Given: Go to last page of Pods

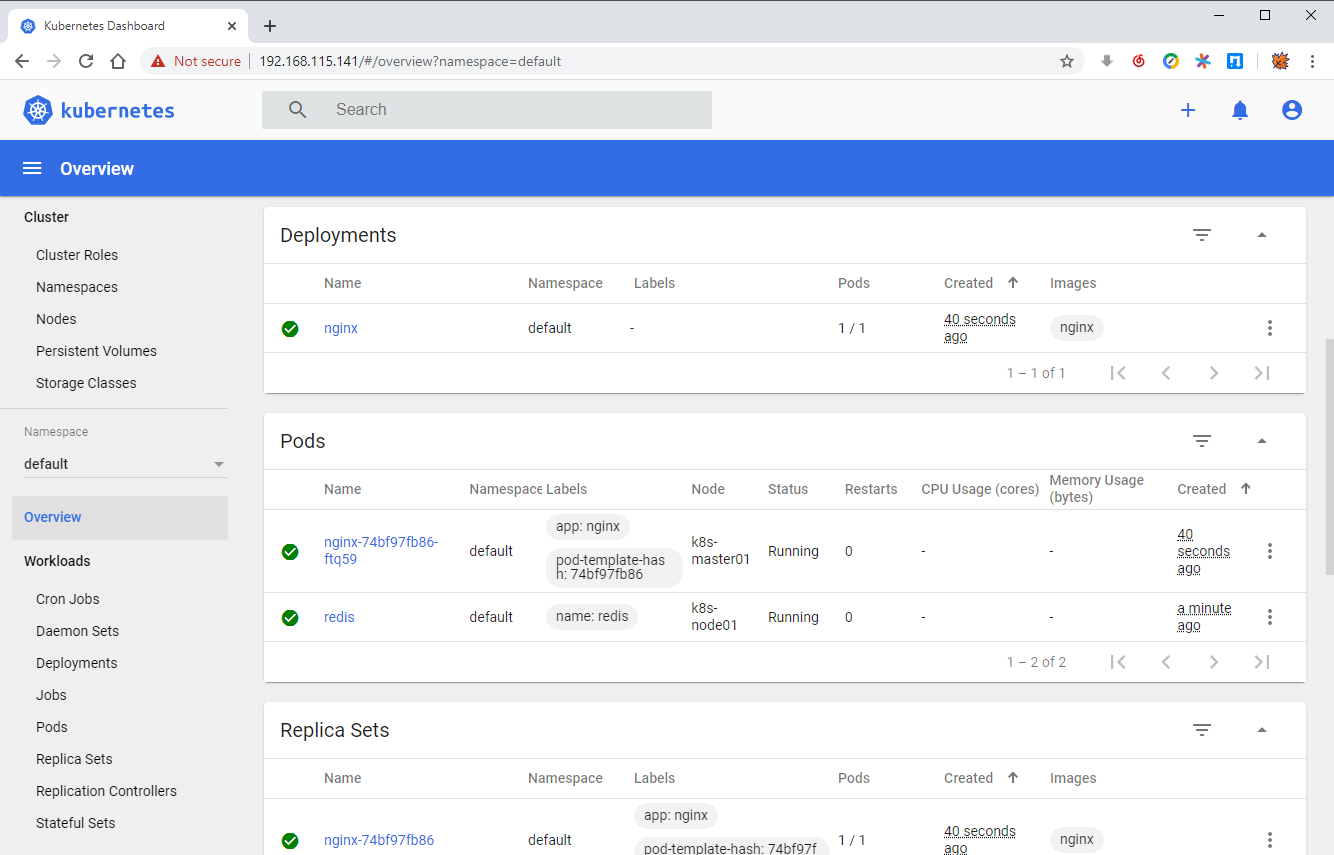Looking at the screenshot, I should tap(1262, 662).
